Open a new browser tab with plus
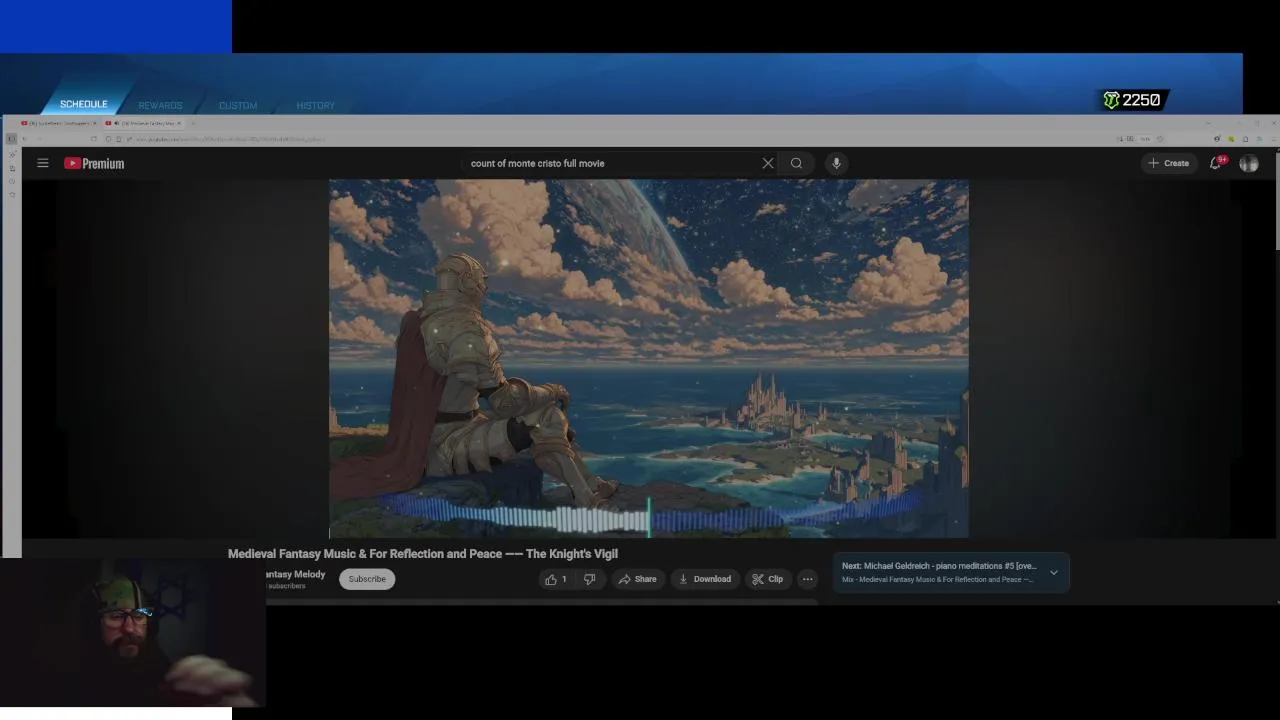This screenshot has width=1280, height=720. (193, 123)
